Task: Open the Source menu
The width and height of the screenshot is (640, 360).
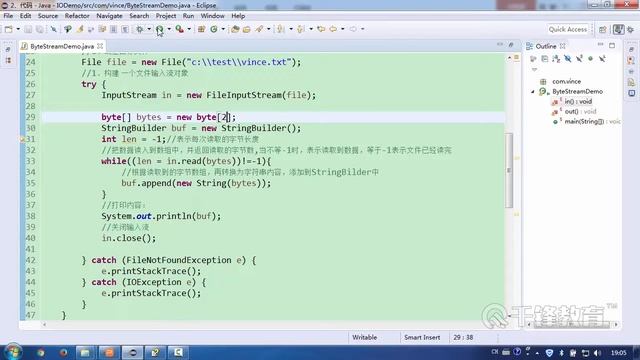Action: (48, 16)
